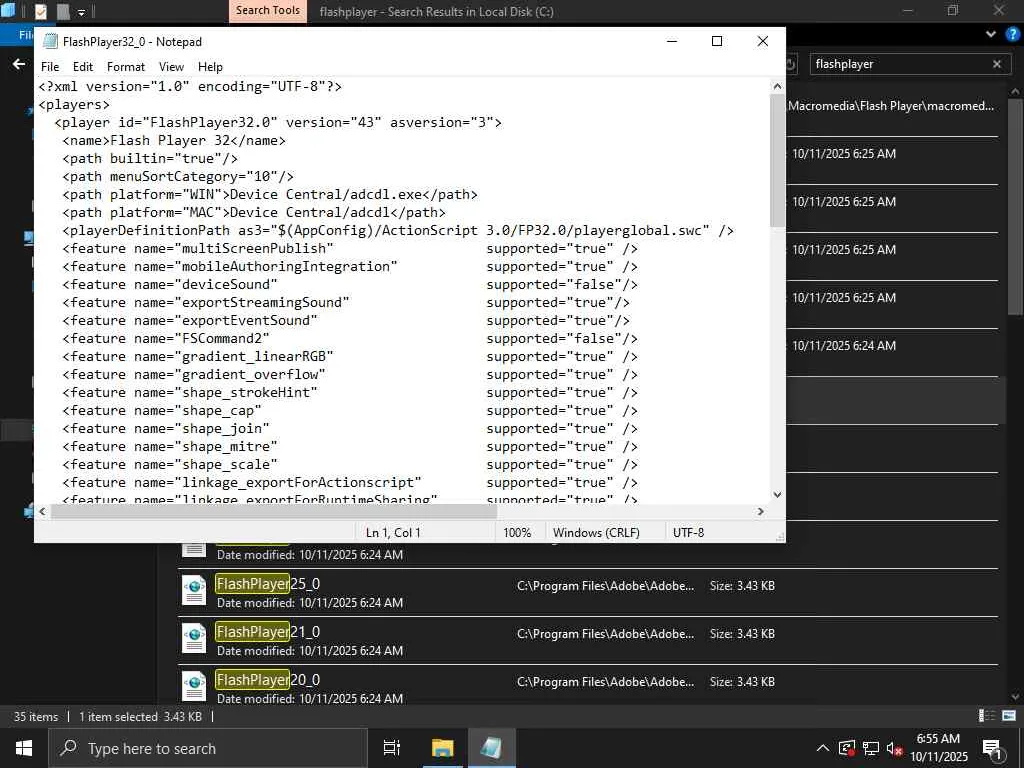Open the taskbar clock showing 6:55 AM

(x=938, y=748)
